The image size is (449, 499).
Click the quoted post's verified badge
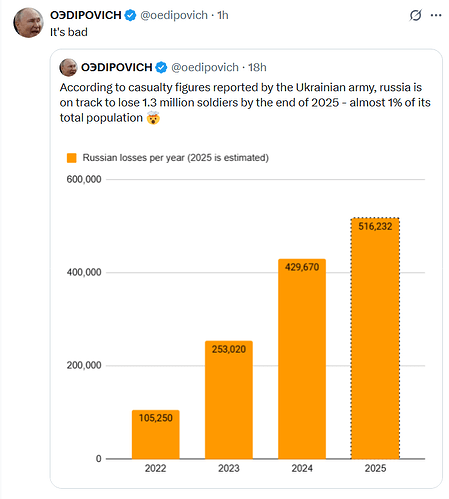161,67
